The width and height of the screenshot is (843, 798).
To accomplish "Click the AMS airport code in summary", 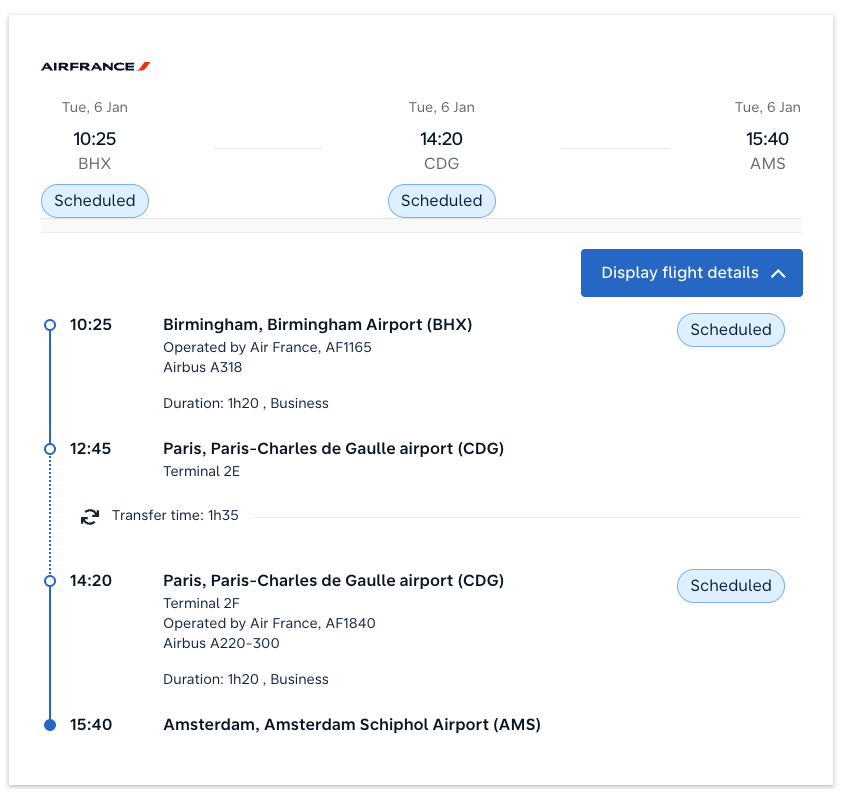I will pos(767,164).
